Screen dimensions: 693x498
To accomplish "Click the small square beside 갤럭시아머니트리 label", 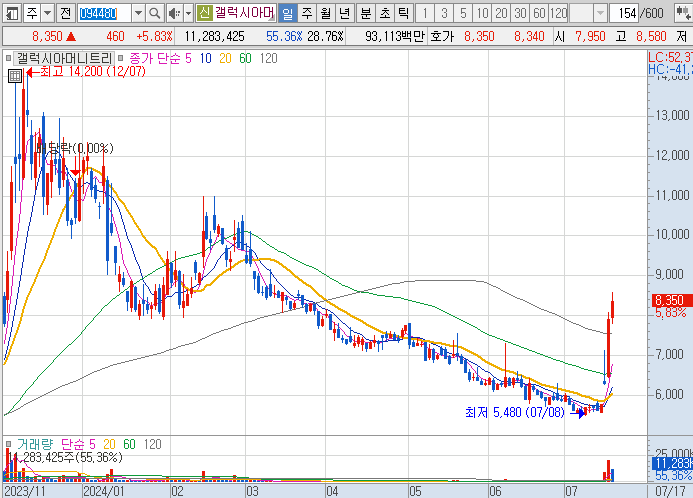I will pyautogui.click(x=8, y=58).
